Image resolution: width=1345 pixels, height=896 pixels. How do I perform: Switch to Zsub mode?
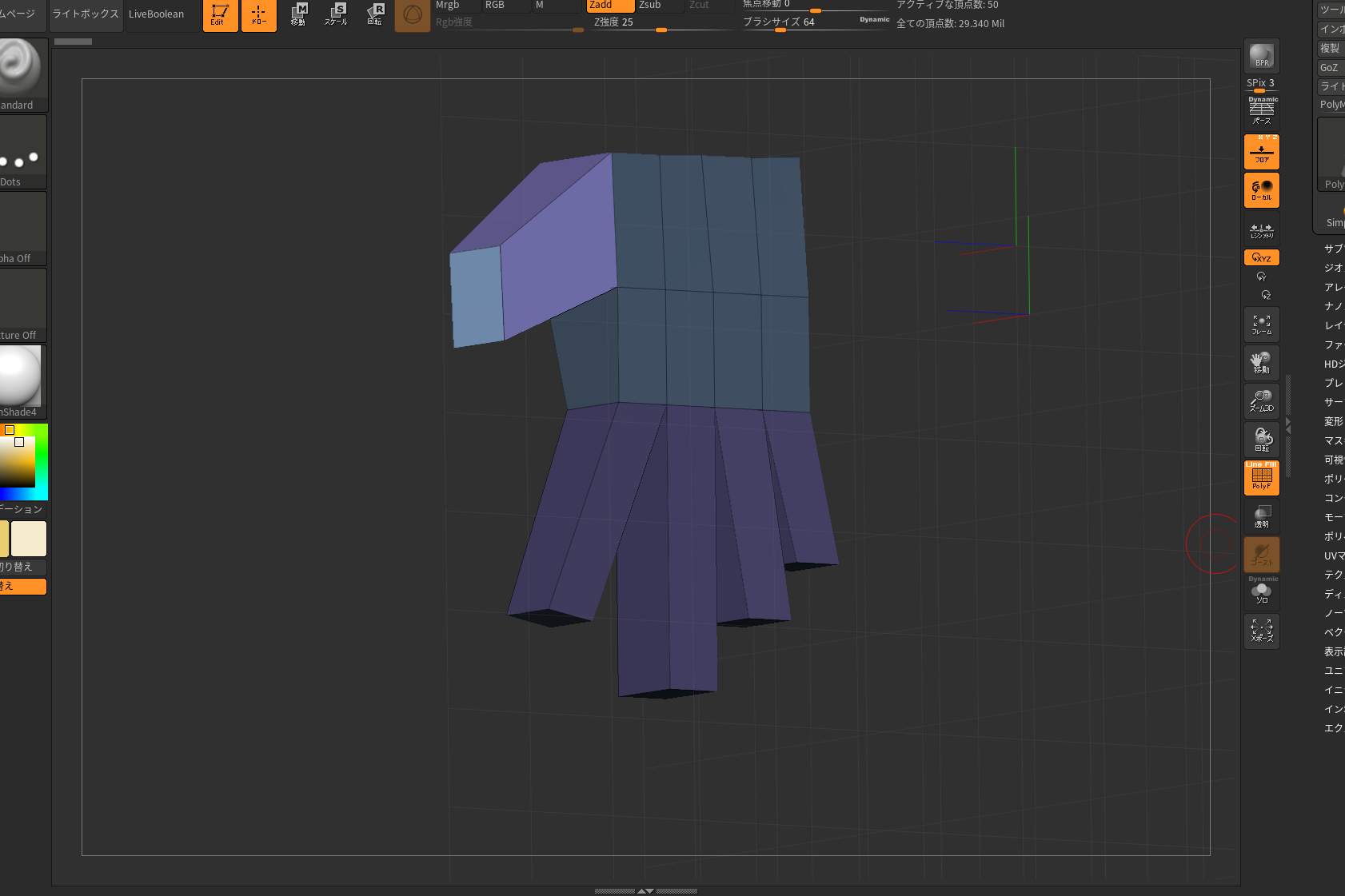(661, 6)
